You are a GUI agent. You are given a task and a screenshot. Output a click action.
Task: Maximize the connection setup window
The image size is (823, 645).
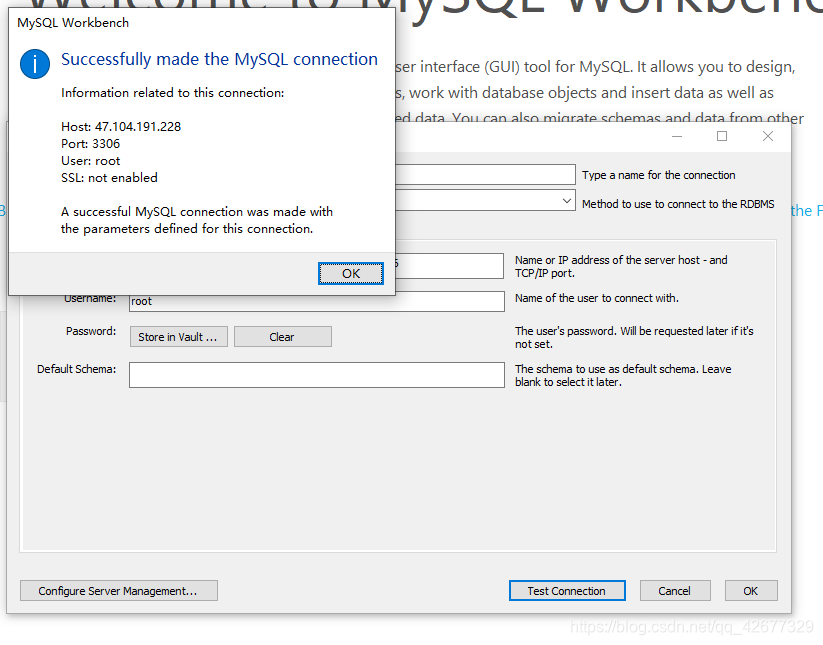(x=722, y=136)
